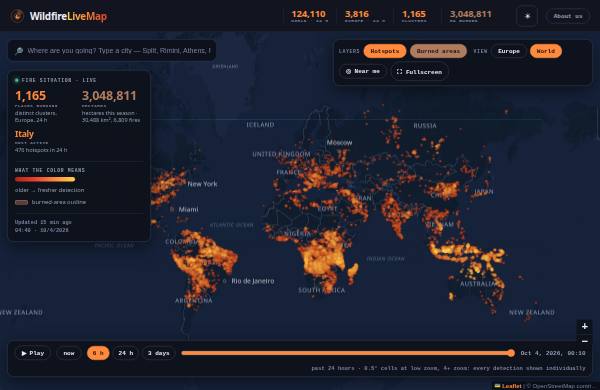Zoom in the map with plus
Viewport: 600px width, 390px height.
[584, 326]
